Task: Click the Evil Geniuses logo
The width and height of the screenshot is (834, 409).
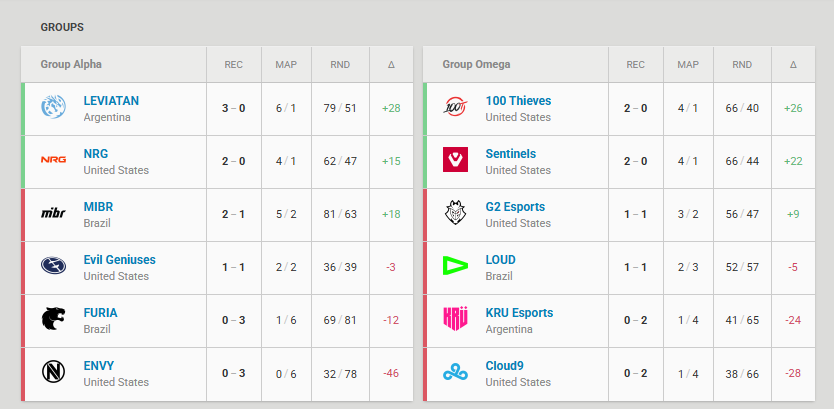Action: 54,265
